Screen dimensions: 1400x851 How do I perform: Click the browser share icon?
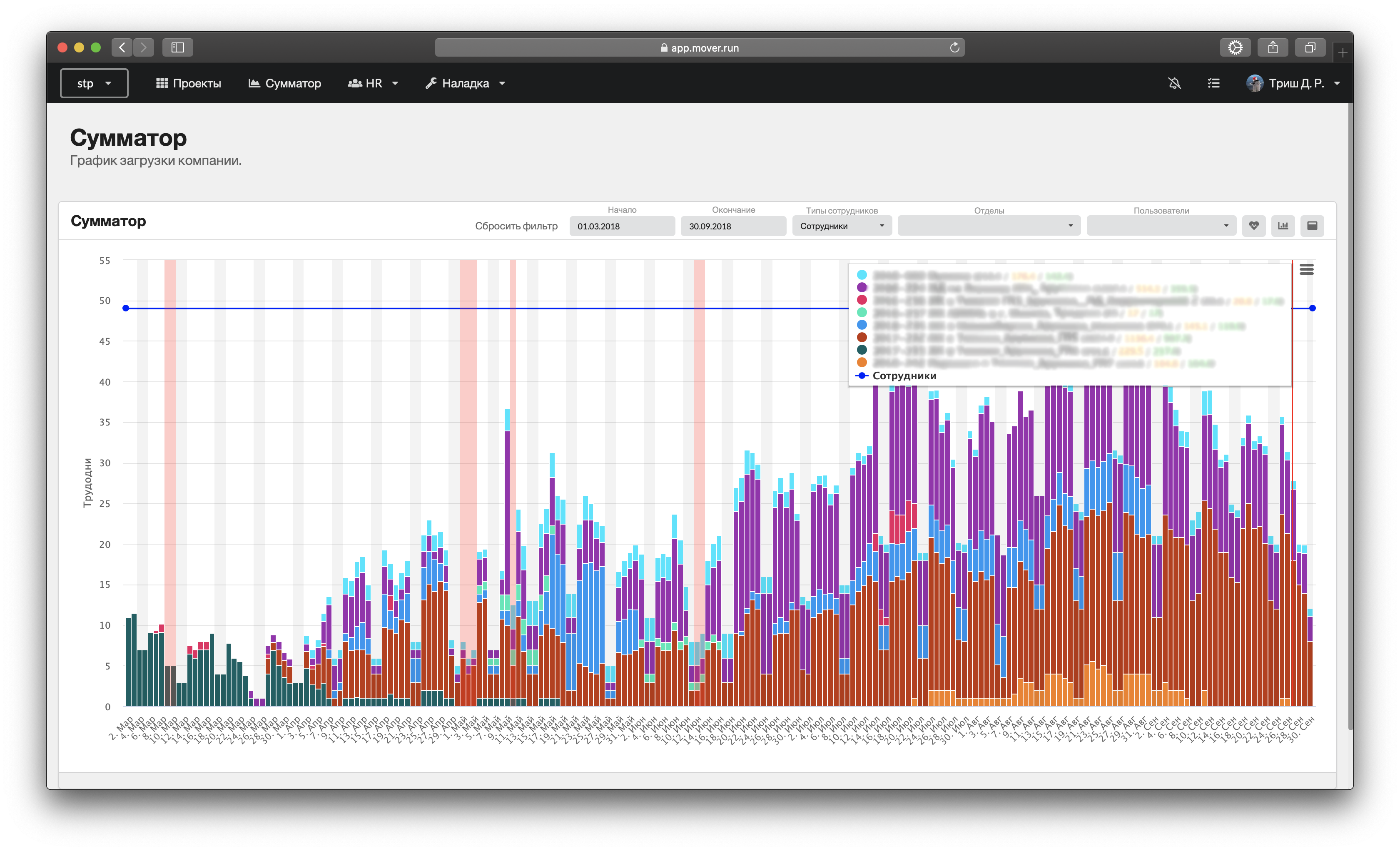pyautogui.click(x=1273, y=48)
